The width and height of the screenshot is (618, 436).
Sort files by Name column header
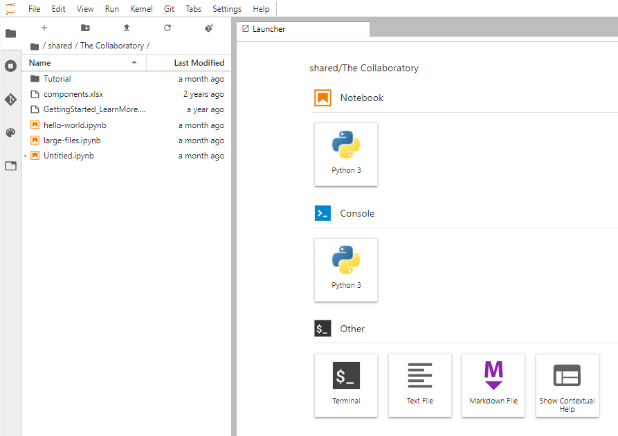tap(80, 63)
